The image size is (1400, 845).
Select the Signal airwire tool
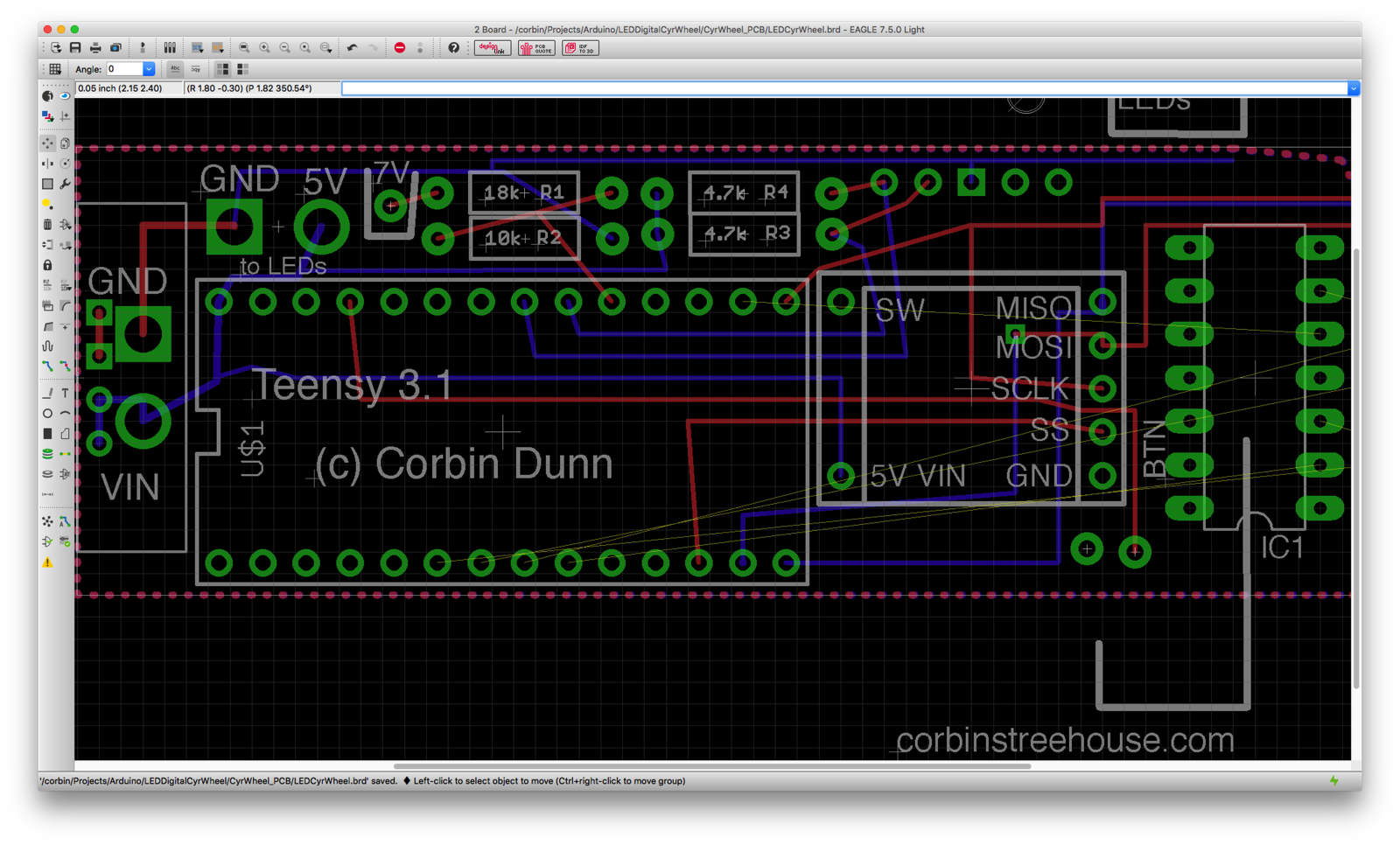click(x=65, y=454)
